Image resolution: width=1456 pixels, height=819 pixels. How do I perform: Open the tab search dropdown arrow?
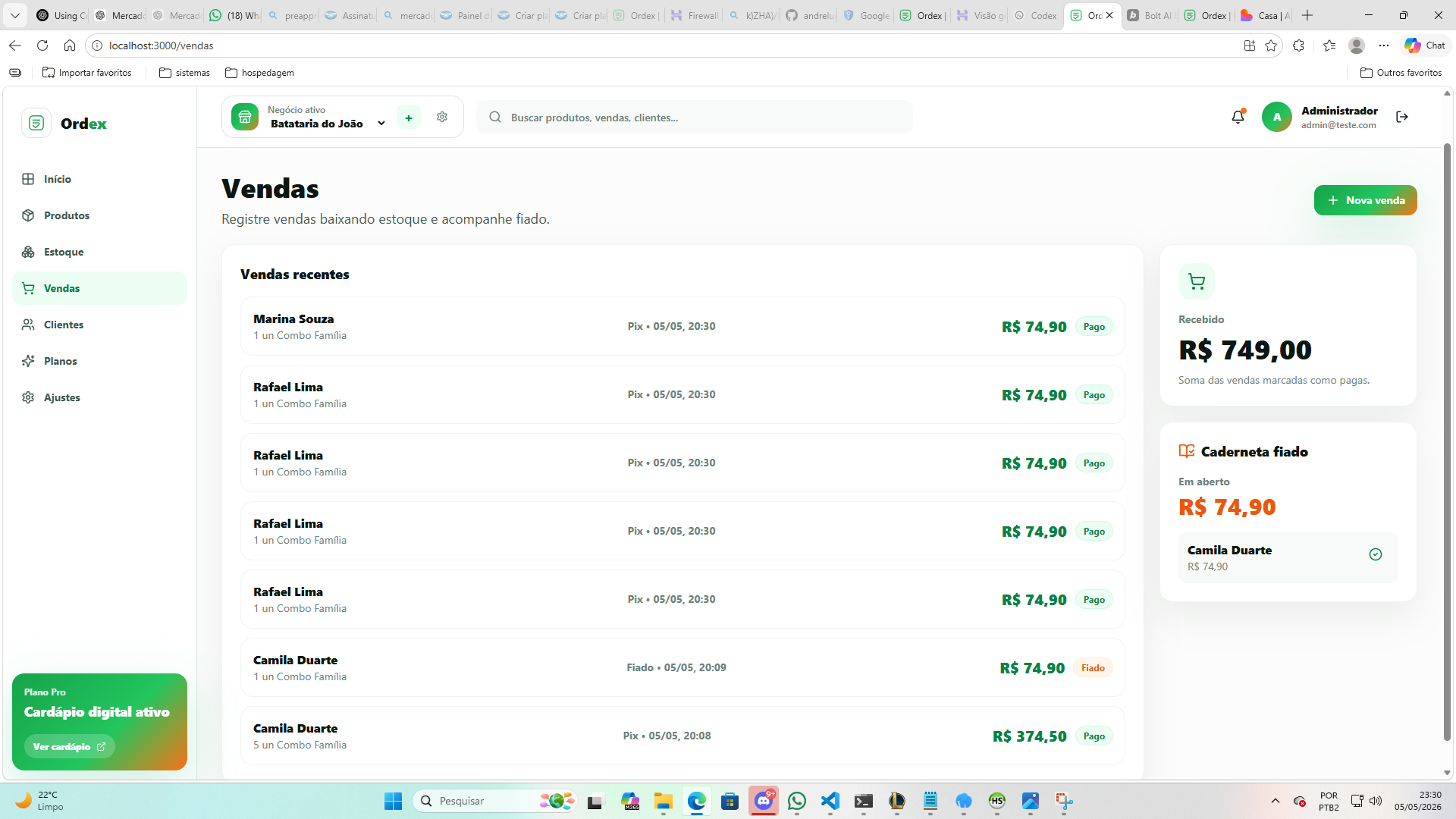coord(14,15)
